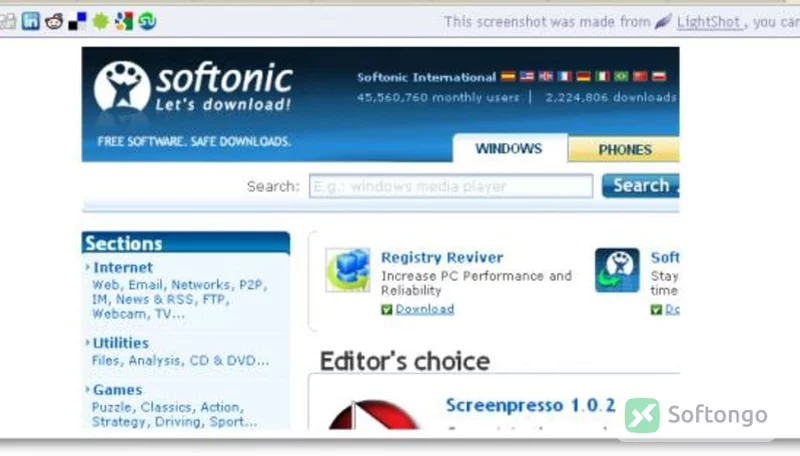The height and width of the screenshot is (456, 800).
Task: Select the Spanish flag
Action: click(508, 77)
